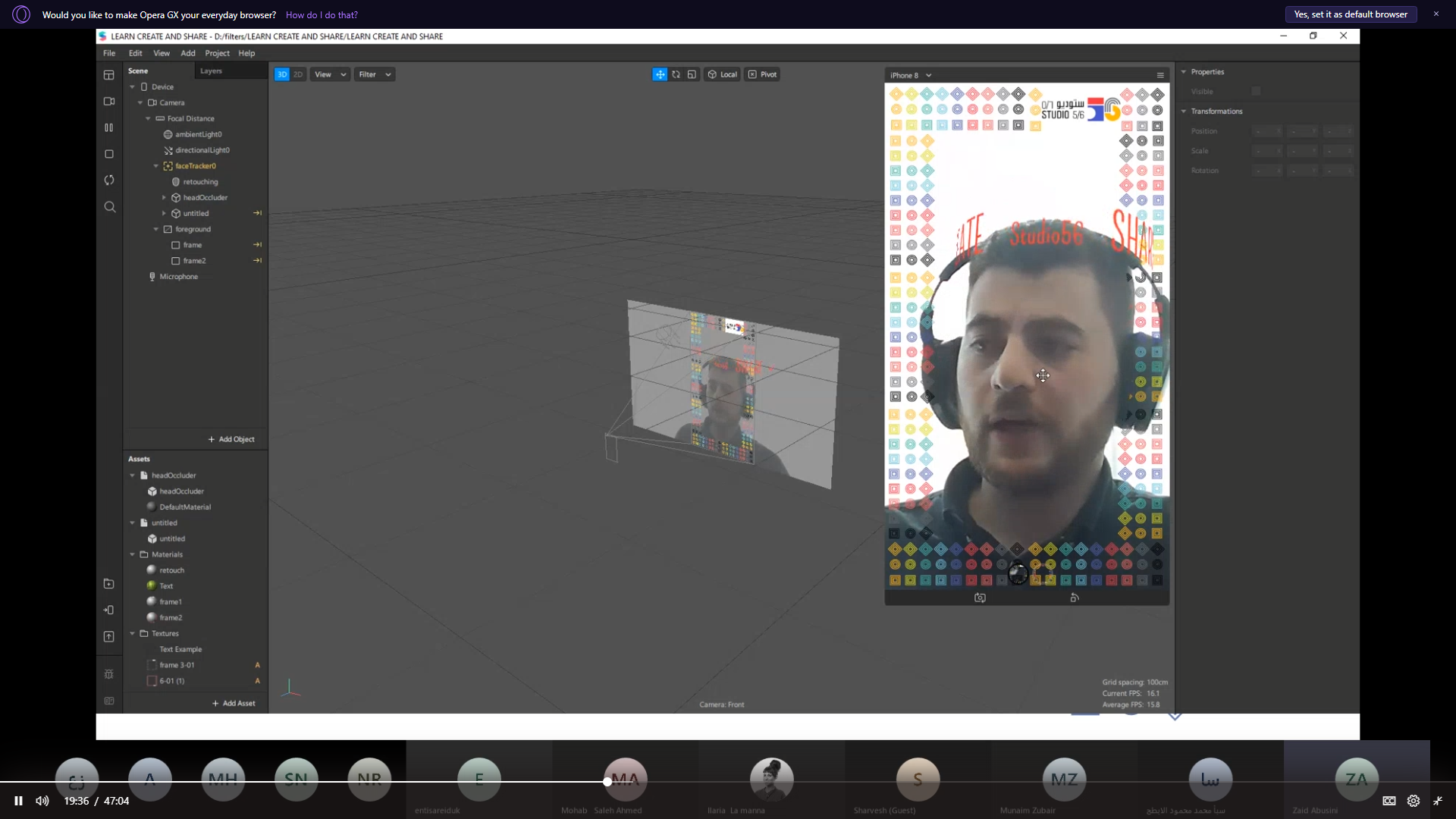This screenshot has width=1456, height=819.
Task: Click the pause icon in Spark sidebar
Action: point(109,127)
